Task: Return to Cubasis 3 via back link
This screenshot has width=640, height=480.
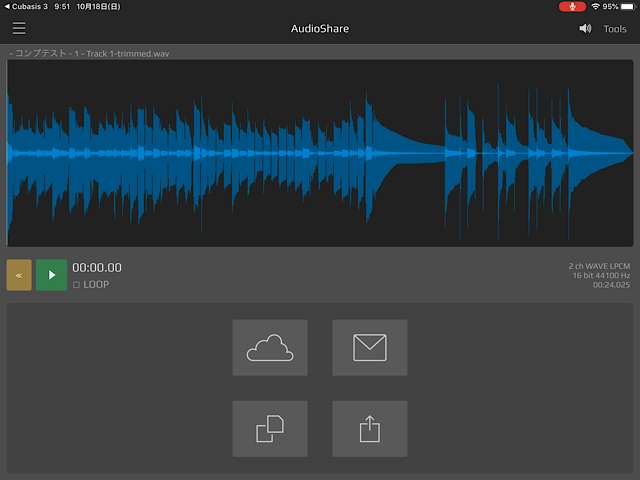Action: click(26, 7)
